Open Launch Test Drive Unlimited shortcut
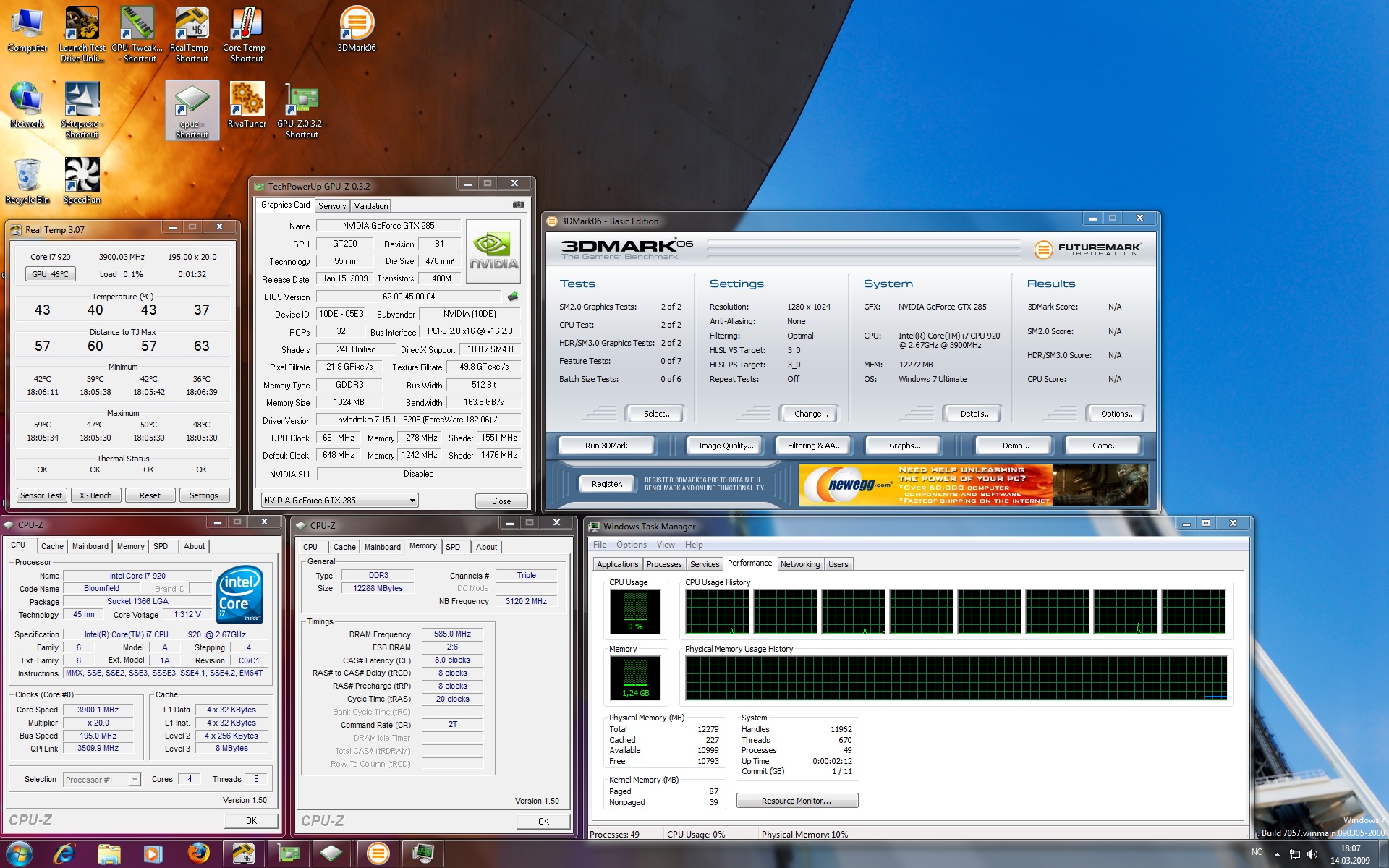The image size is (1389, 868). point(82,34)
